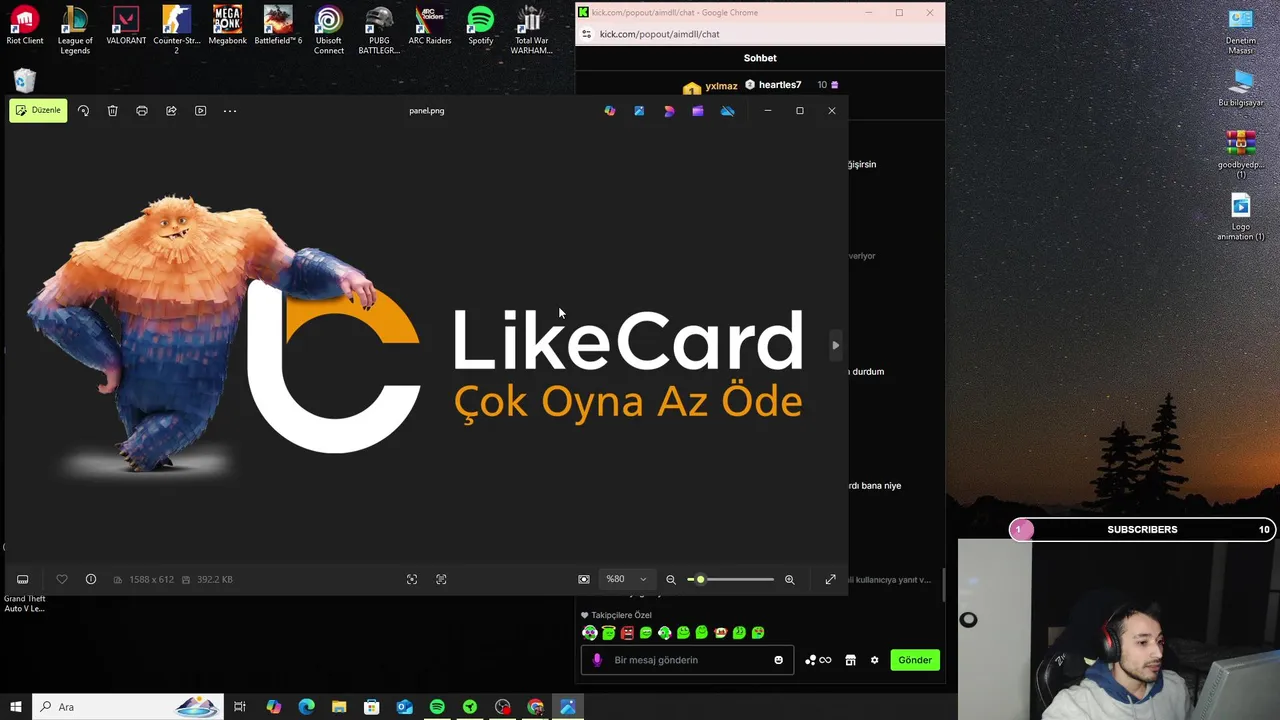This screenshot has width=1280, height=720.
Task: Click the Düzenle edit button in Photos
Action: coord(38,110)
